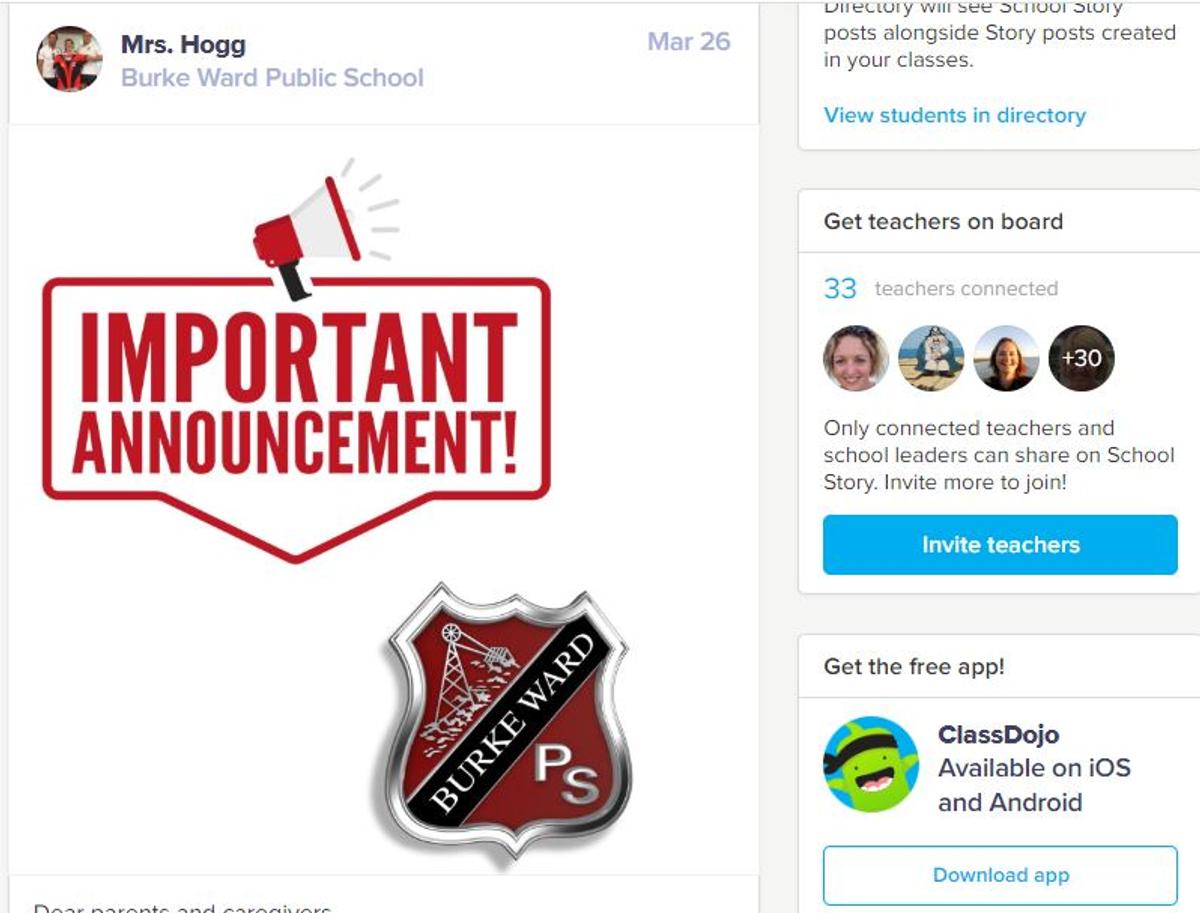Click the Mar 26 post date

pos(689,42)
